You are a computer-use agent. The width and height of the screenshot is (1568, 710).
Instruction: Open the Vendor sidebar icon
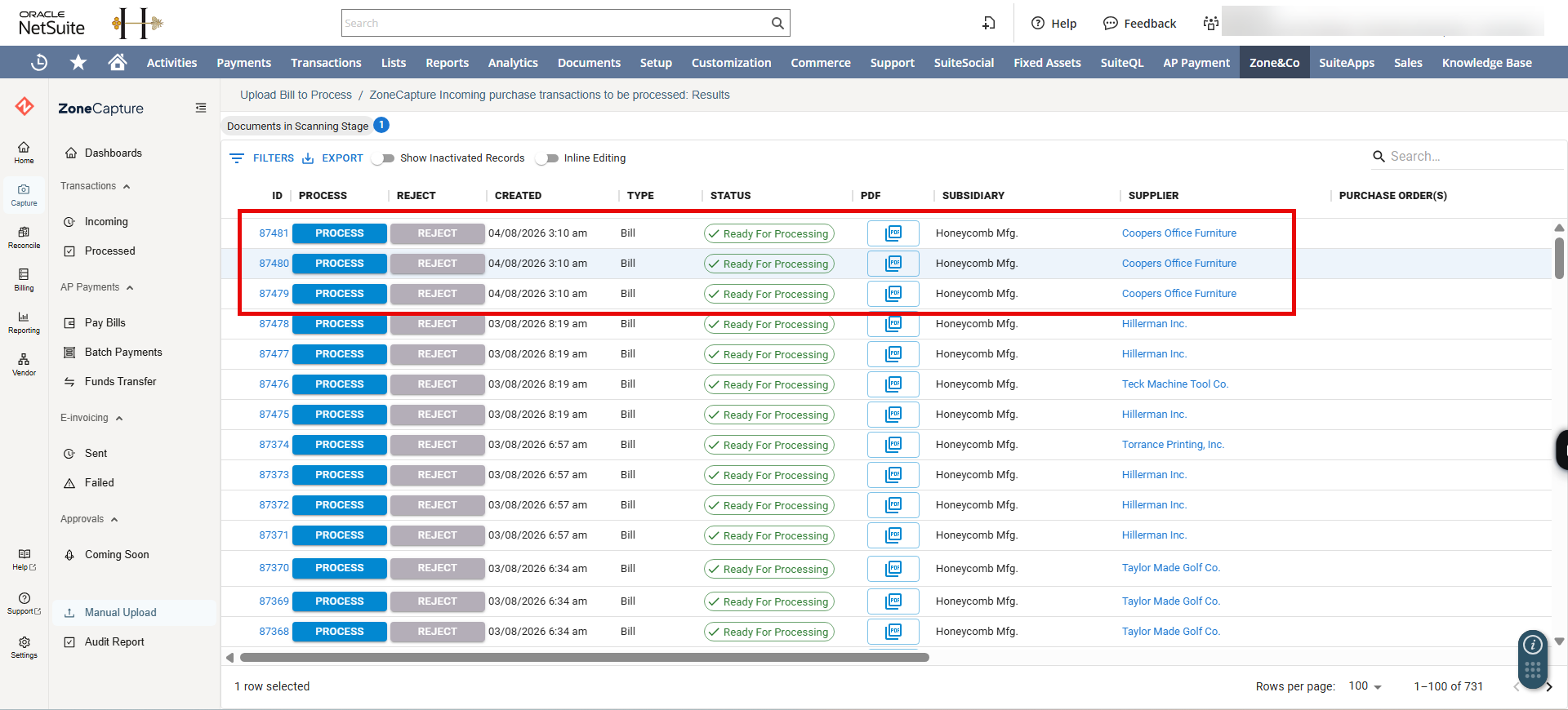pos(24,365)
